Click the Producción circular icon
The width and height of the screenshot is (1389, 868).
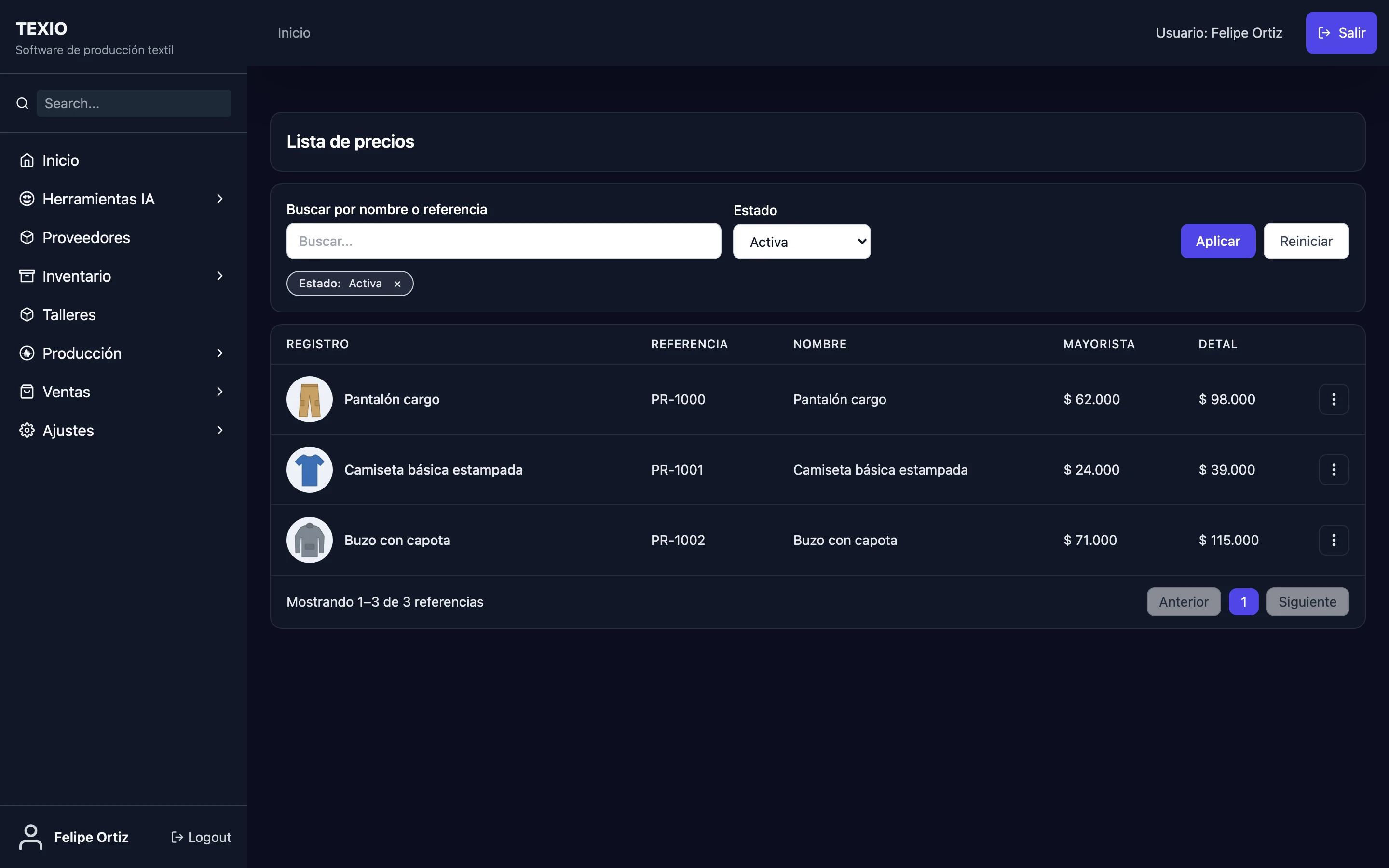tap(27, 353)
